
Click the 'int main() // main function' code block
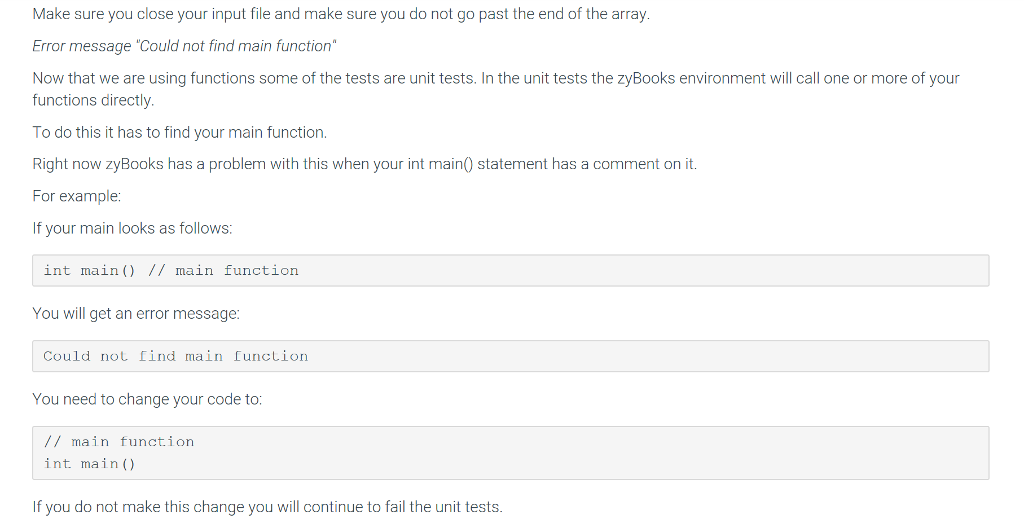tap(511, 270)
